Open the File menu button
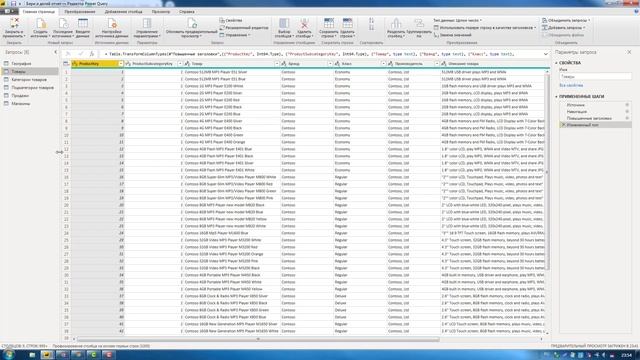 point(9,11)
